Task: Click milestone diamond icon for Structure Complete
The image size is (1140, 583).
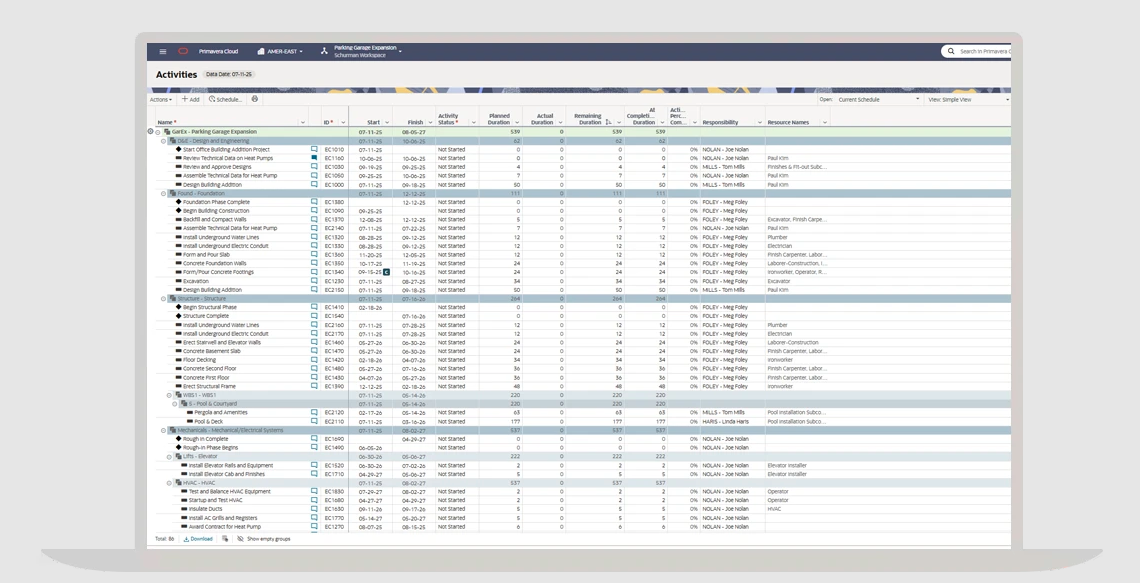Action: (x=179, y=316)
